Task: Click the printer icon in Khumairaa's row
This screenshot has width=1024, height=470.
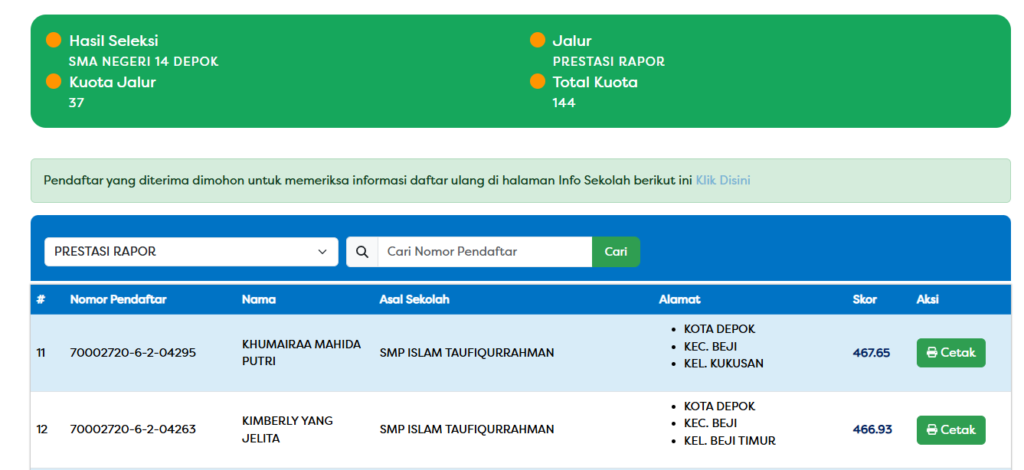Action: coord(932,353)
